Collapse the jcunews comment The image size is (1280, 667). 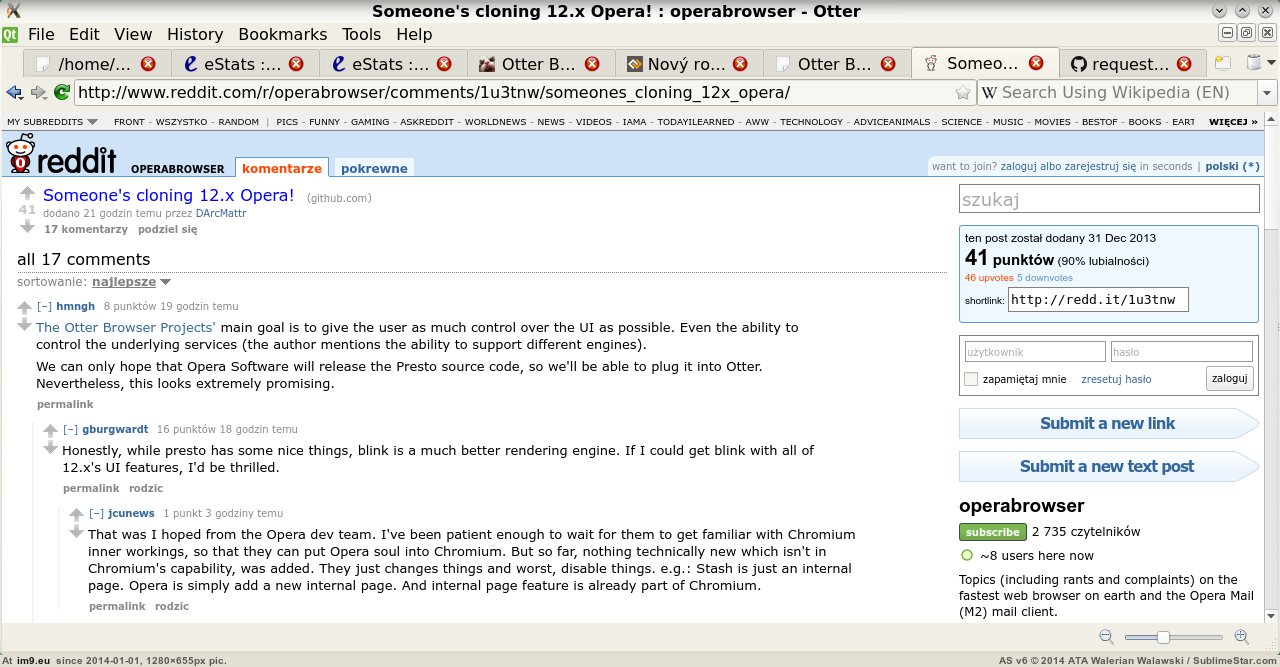(x=96, y=513)
